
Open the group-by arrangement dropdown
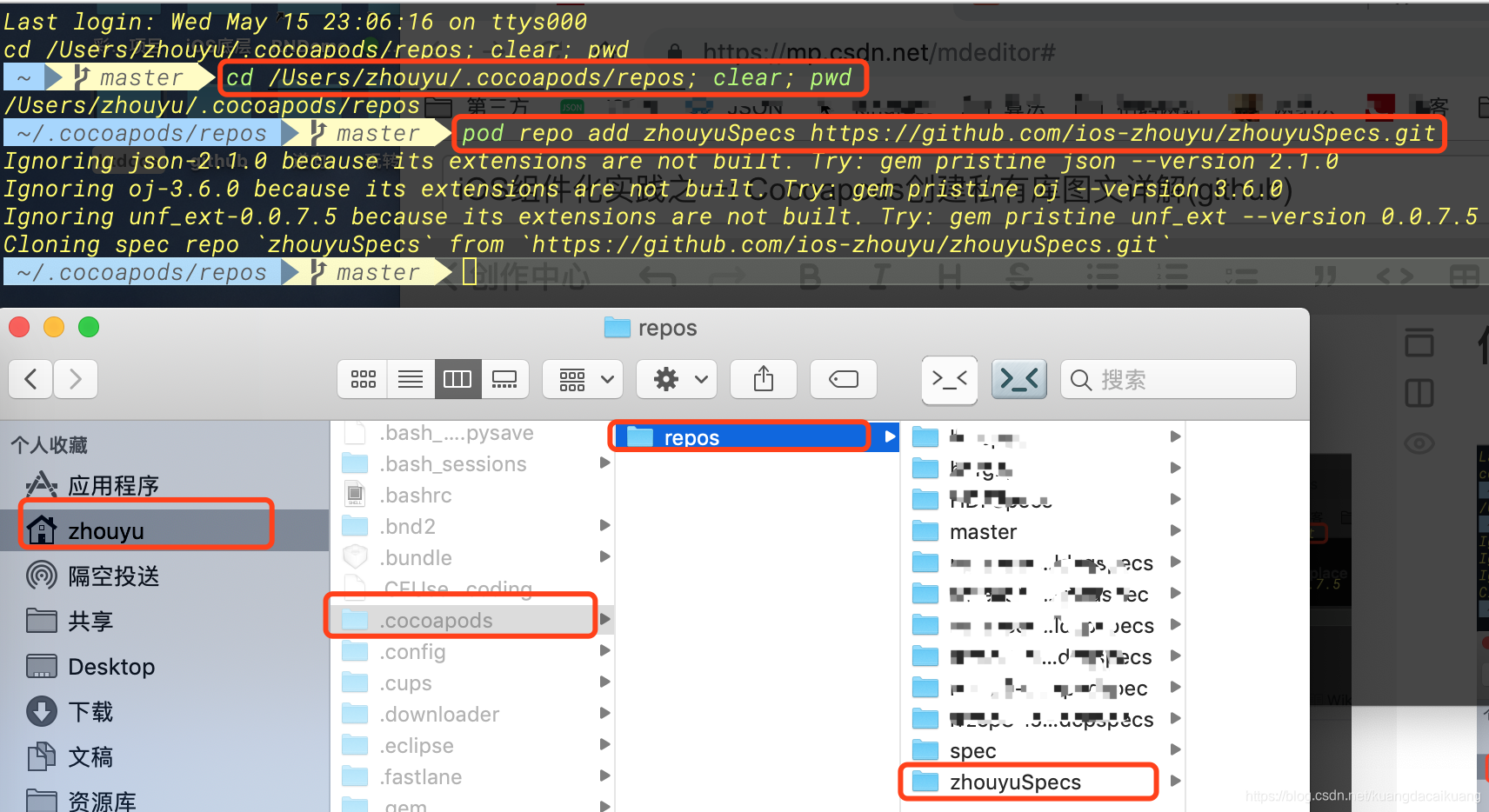583,379
